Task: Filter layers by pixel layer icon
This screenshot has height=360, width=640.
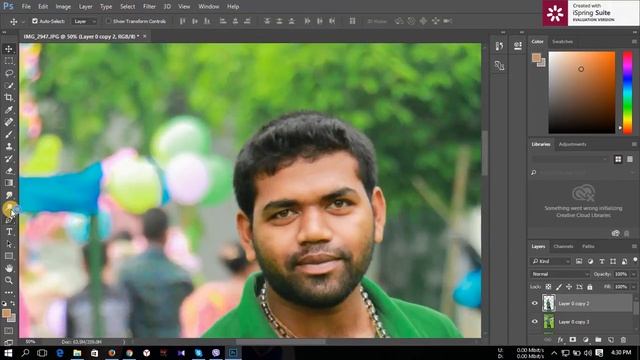Action: (579, 261)
